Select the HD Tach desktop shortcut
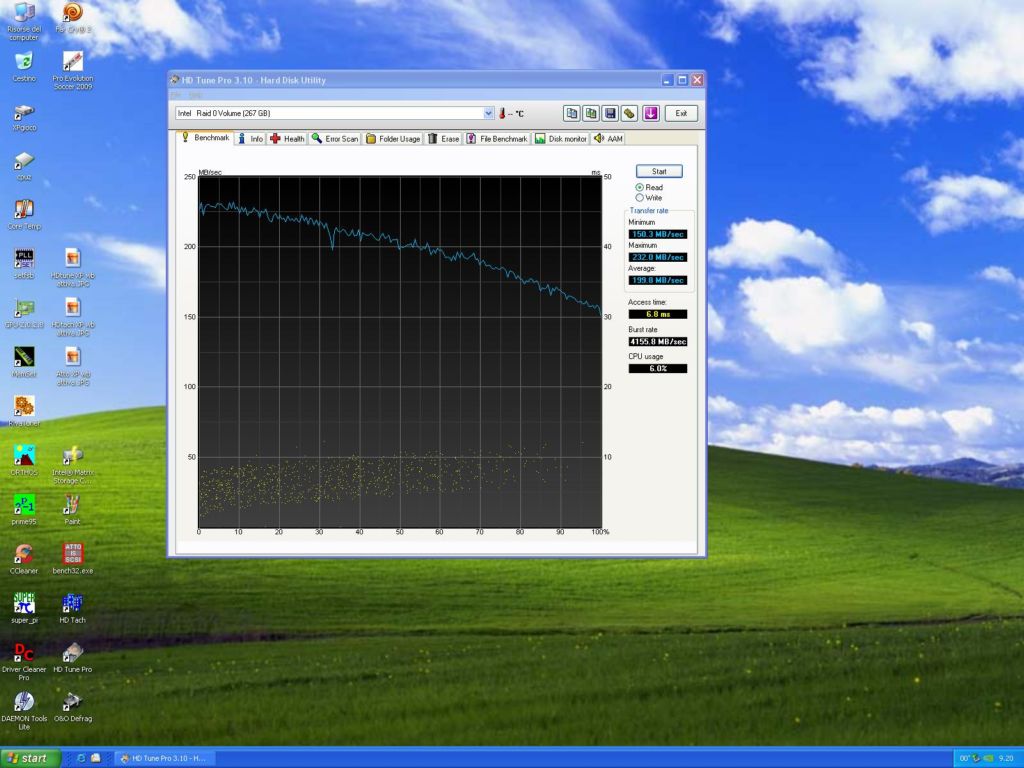The image size is (1024, 768). (x=72, y=608)
